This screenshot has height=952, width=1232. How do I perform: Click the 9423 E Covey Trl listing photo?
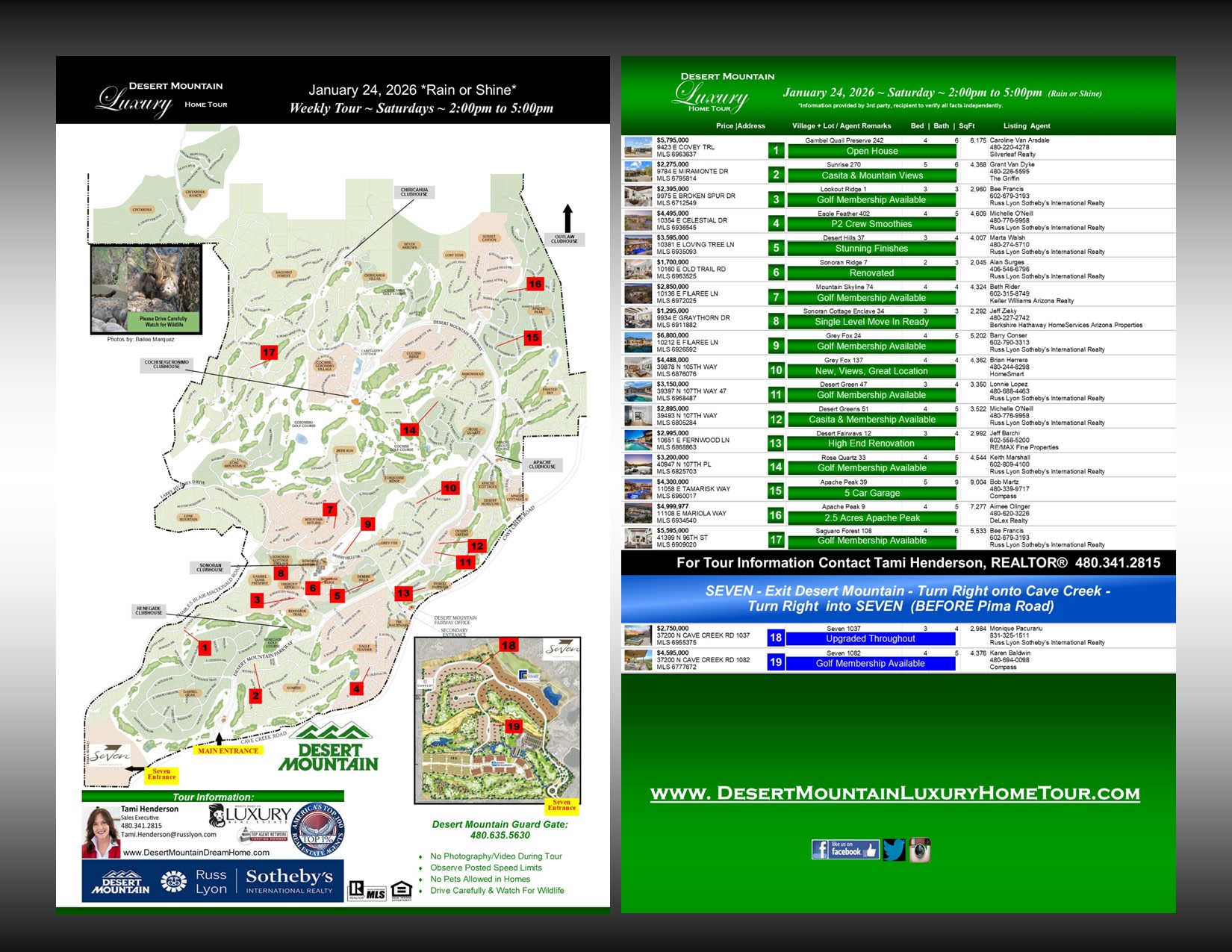point(638,147)
